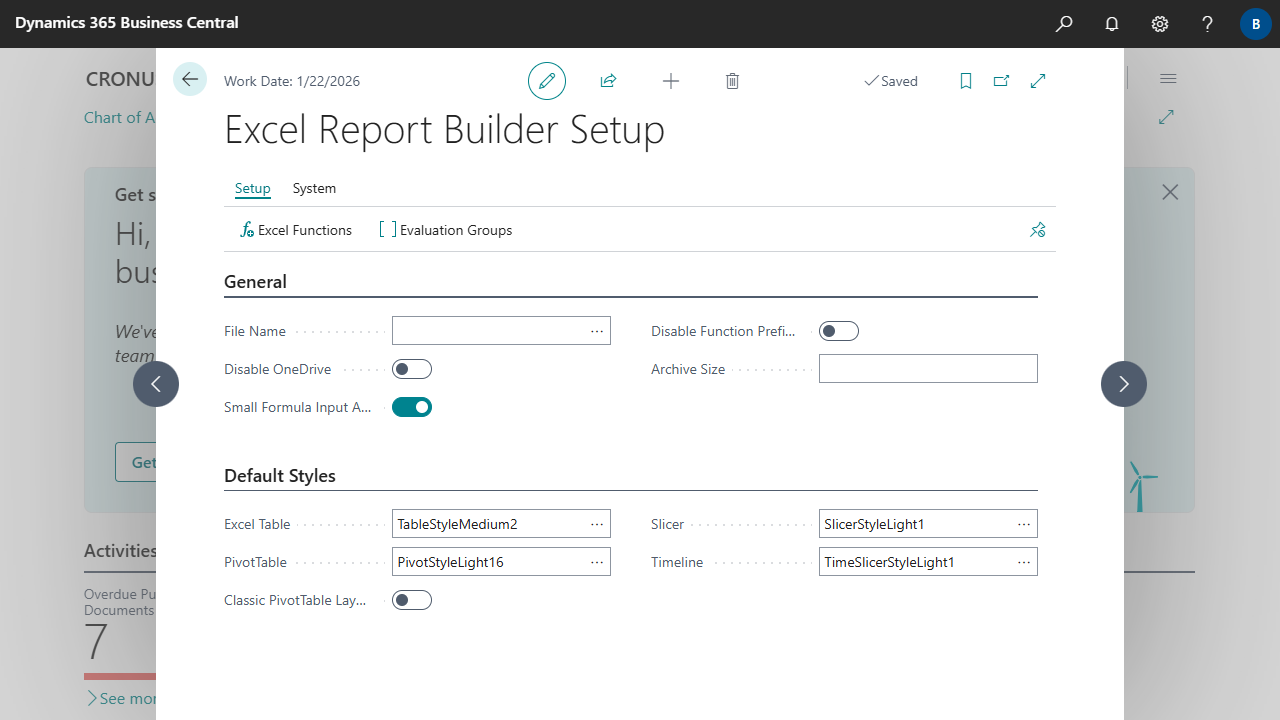This screenshot has height=720, width=1280.
Task: Open the share icon menu
Action: [608, 81]
